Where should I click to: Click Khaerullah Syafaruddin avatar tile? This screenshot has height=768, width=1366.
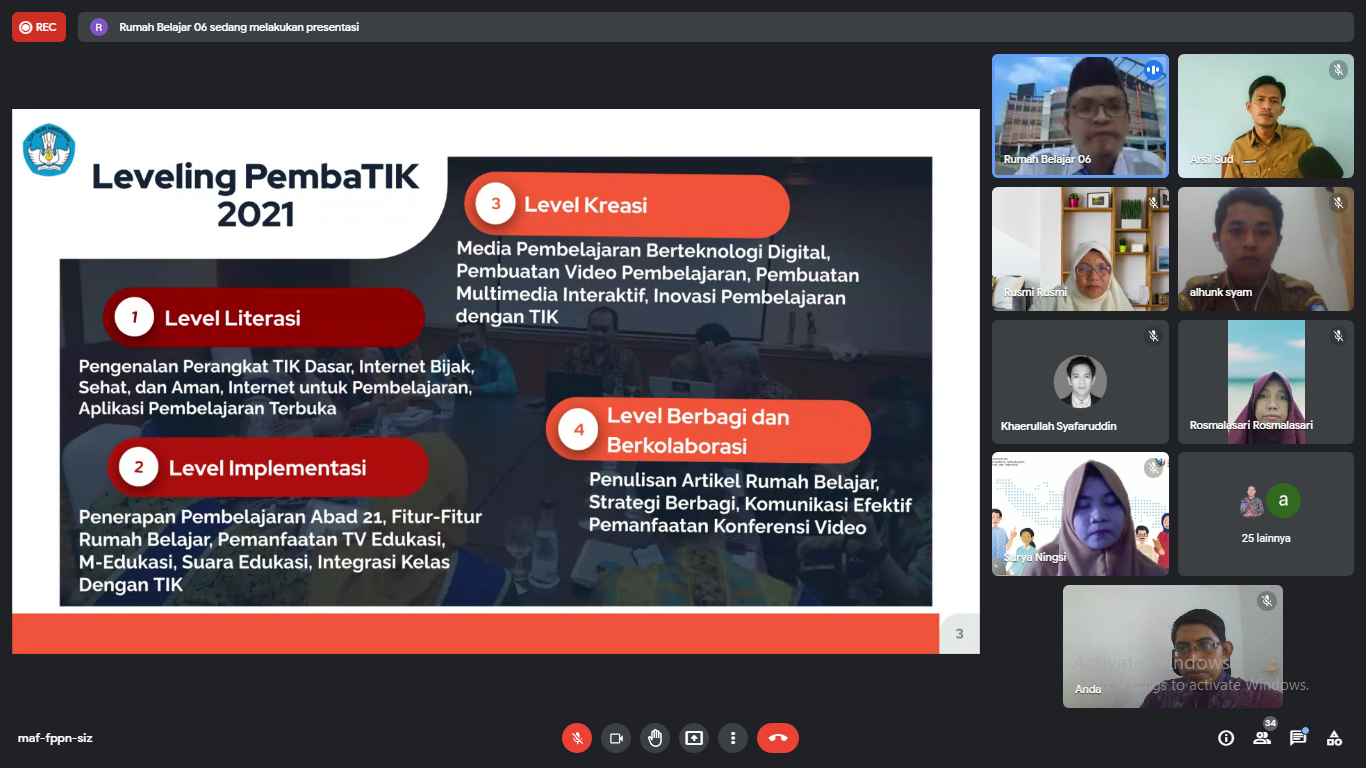pyautogui.click(x=1080, y=382)
